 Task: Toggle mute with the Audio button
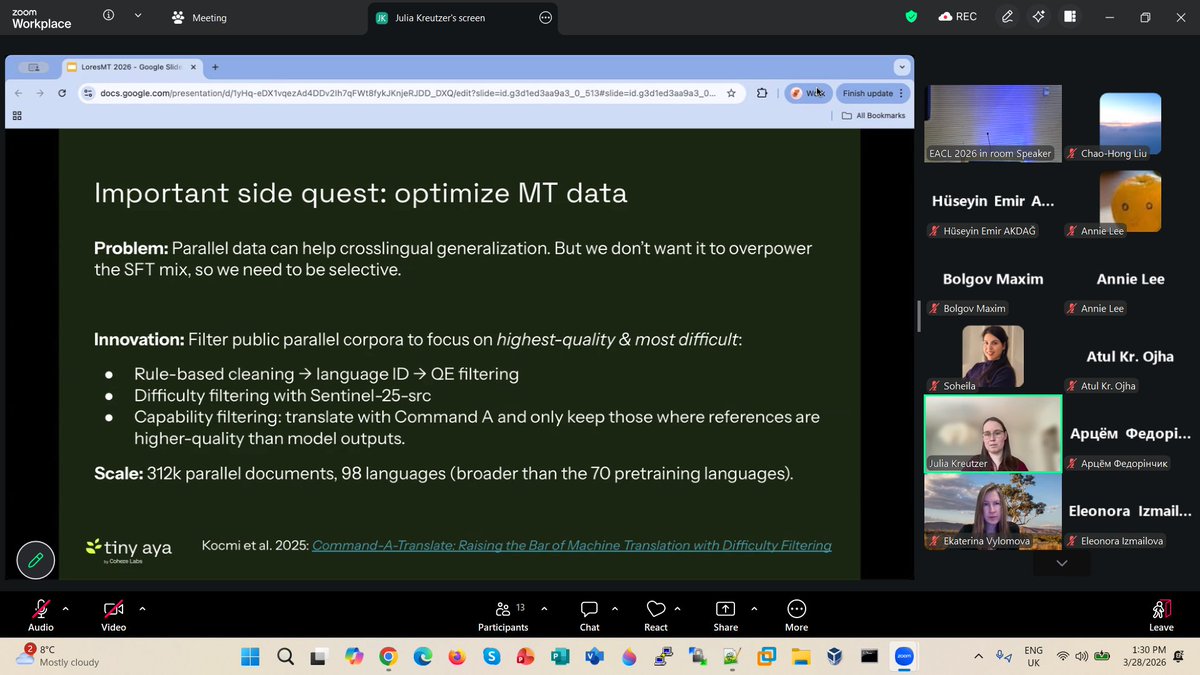(41, 615)
